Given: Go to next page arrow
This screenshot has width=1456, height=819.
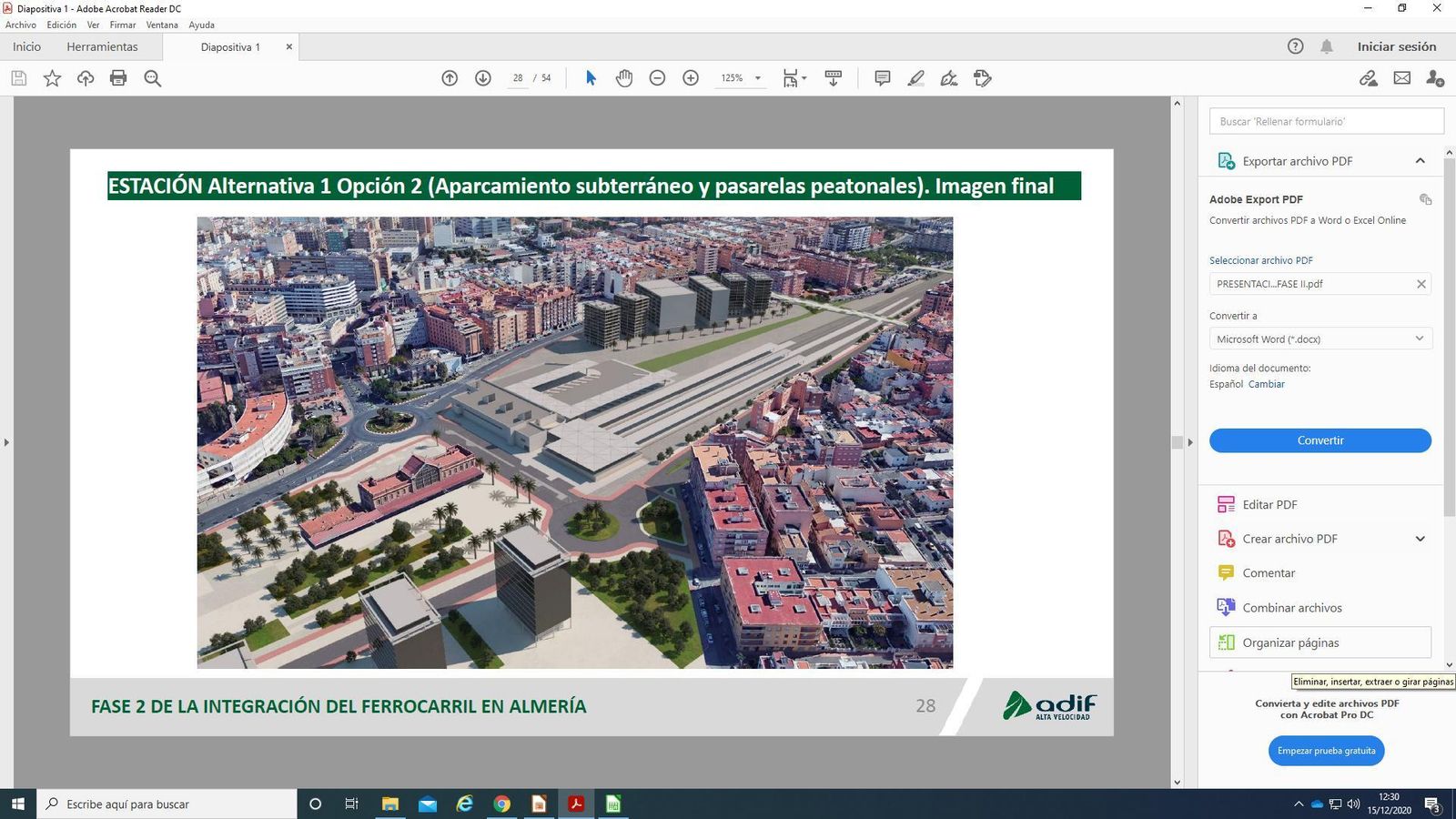Looking at the screenshot, I should (x=483, y=78).
